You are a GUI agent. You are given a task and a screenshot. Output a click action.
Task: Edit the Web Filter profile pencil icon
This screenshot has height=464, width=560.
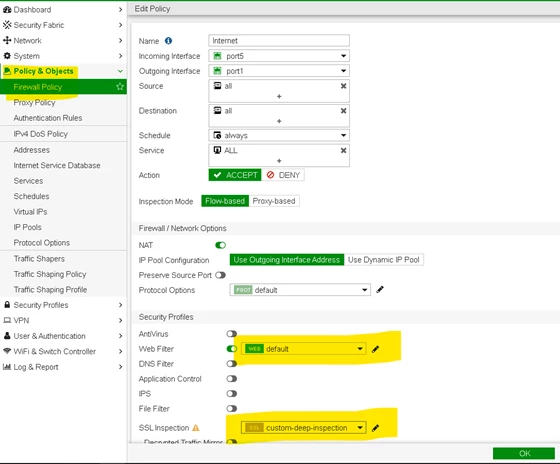(375, 349)
